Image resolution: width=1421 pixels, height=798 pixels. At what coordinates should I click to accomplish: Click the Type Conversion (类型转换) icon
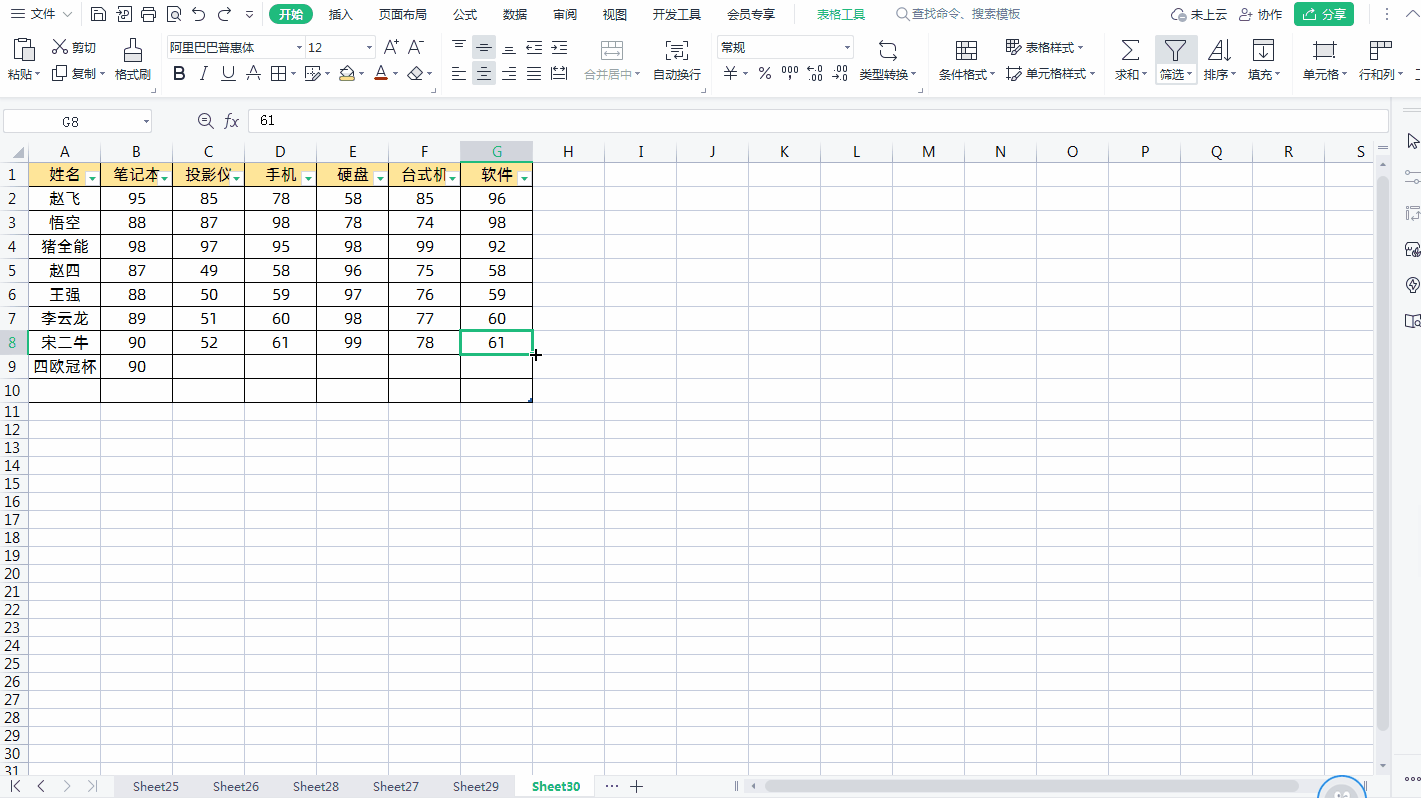(x=887, y=50)
